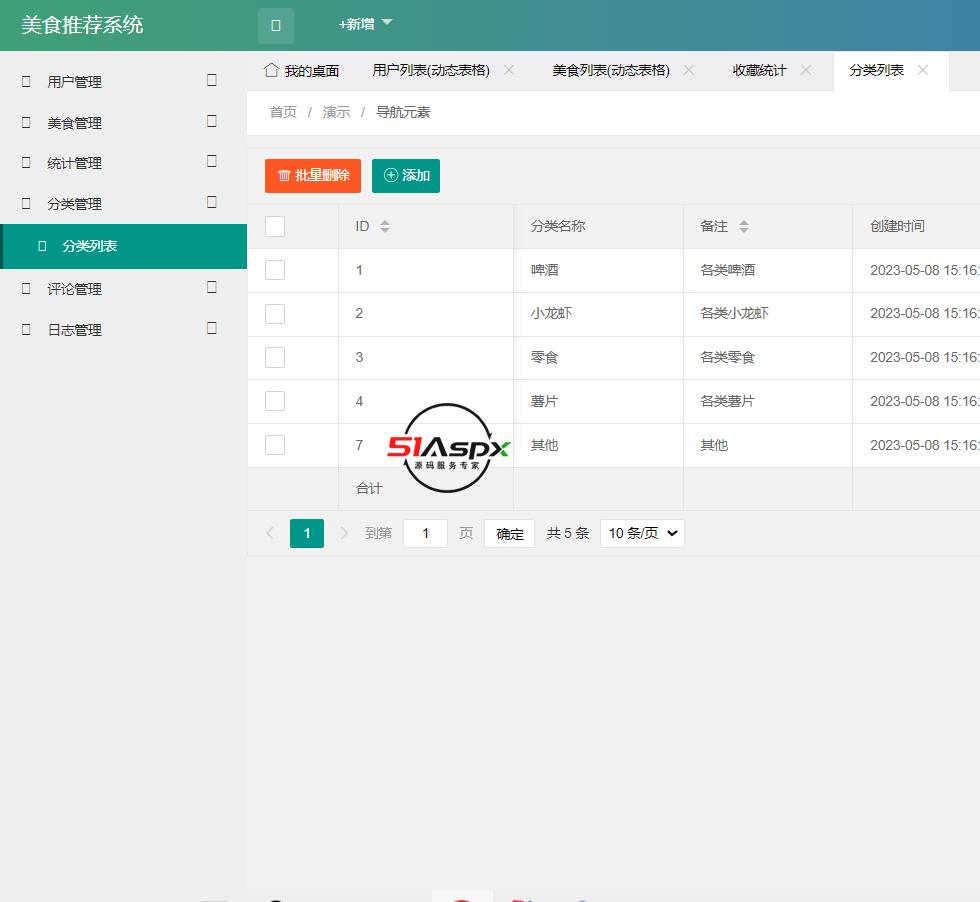The image size is (980, 902).
Task: Open the 美食列表(动态表格) tab
Action: 610,70
